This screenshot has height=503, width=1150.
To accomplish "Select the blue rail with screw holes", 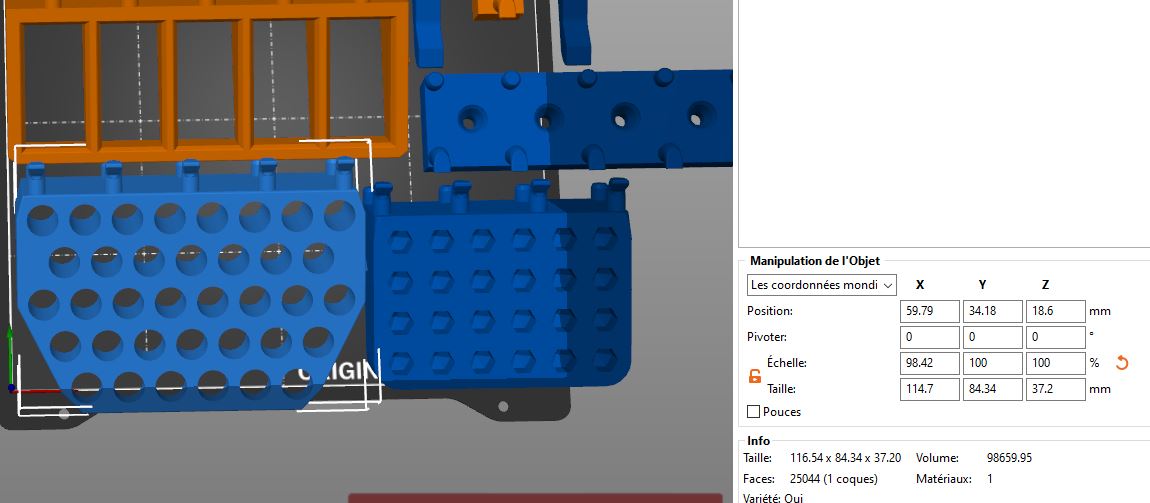I will [x=576, y=121].
